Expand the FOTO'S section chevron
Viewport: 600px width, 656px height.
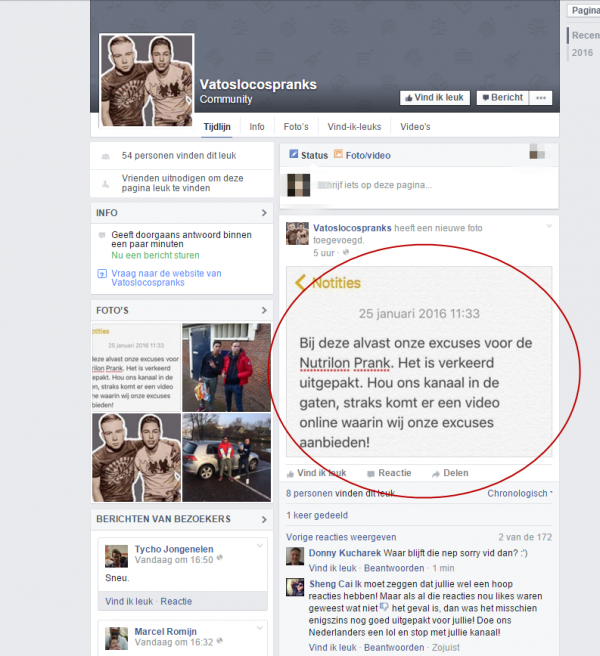click(x=264, y=310)
